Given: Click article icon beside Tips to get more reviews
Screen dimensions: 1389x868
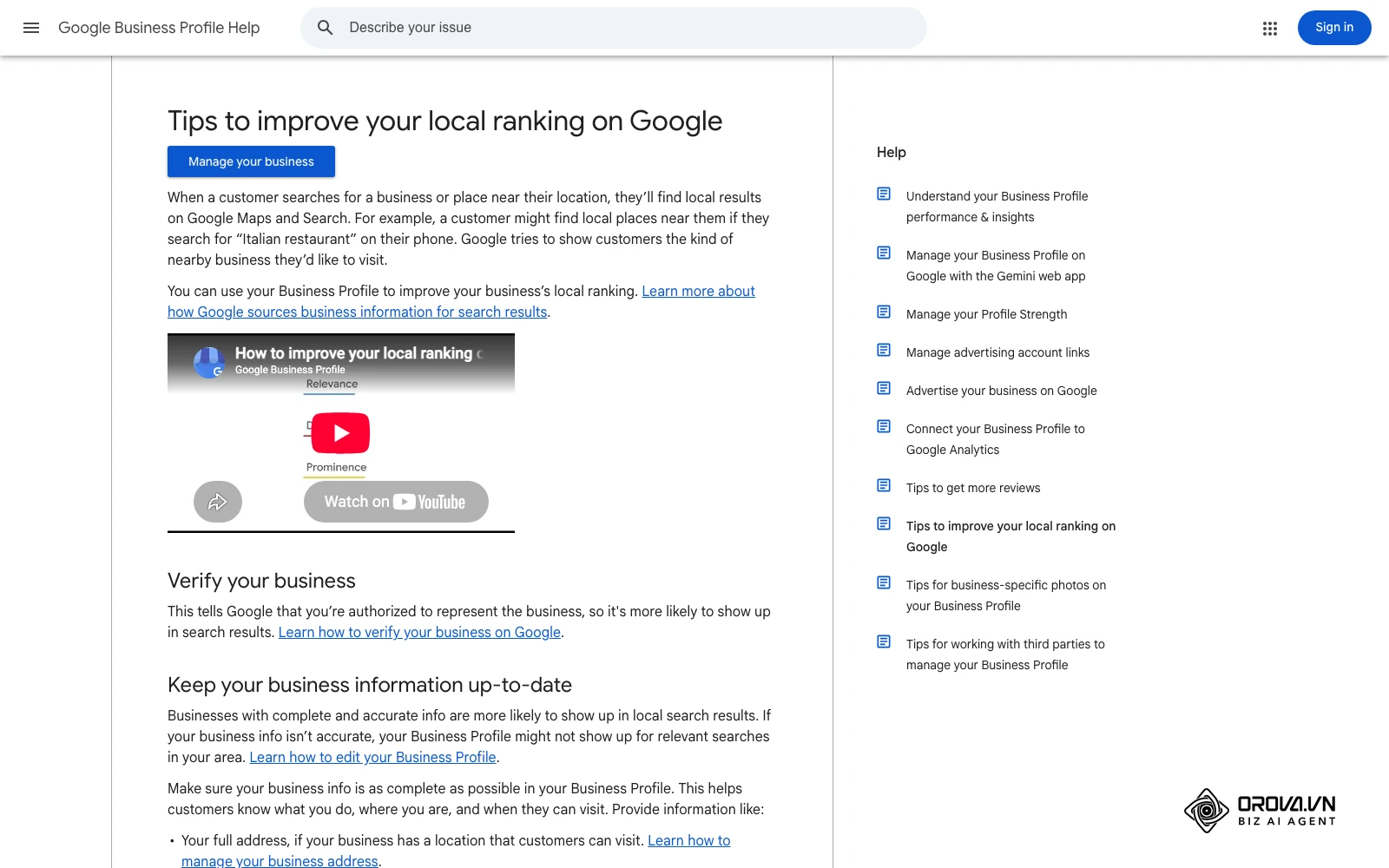Looking at the screenshot, I should pos(884,485).
